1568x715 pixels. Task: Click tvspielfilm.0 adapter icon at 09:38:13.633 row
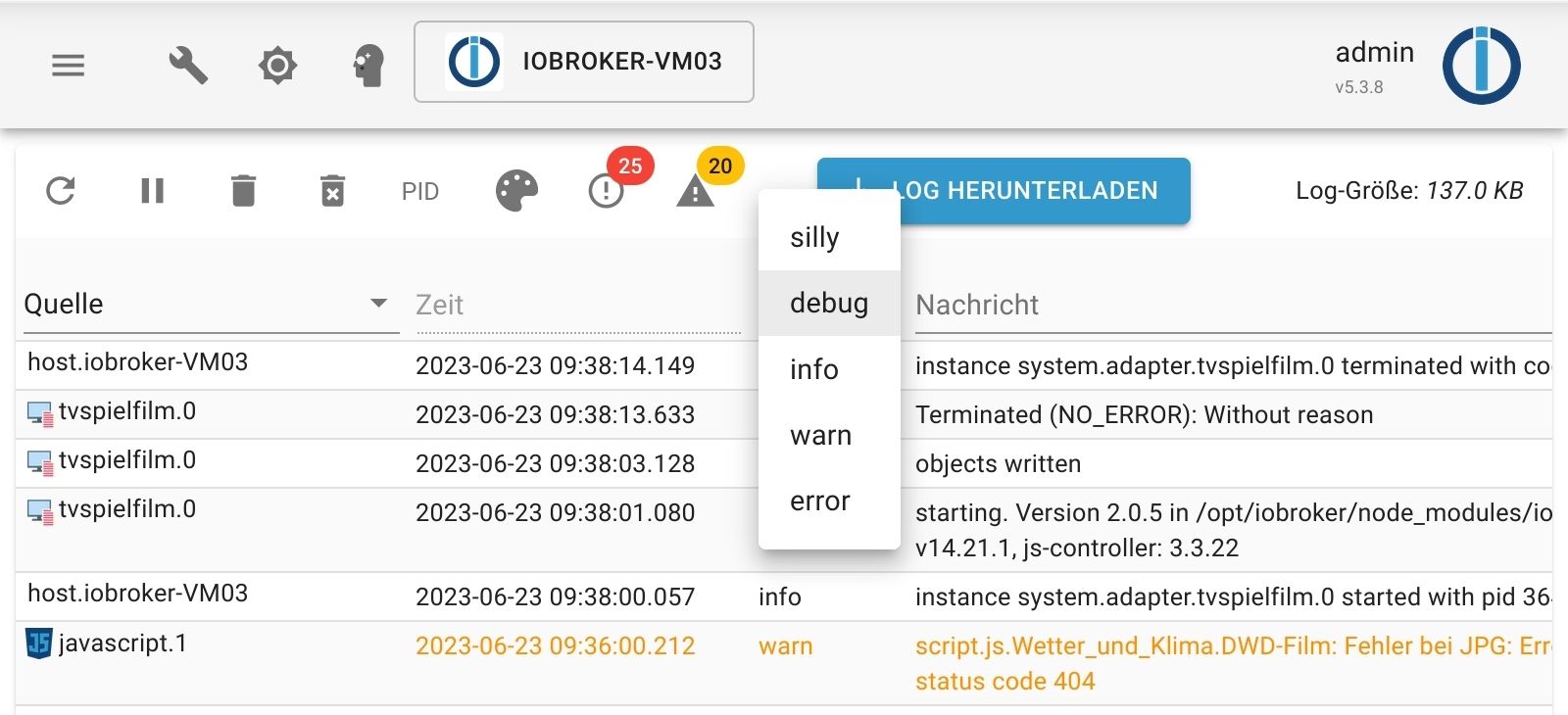[x=40, y=413]
